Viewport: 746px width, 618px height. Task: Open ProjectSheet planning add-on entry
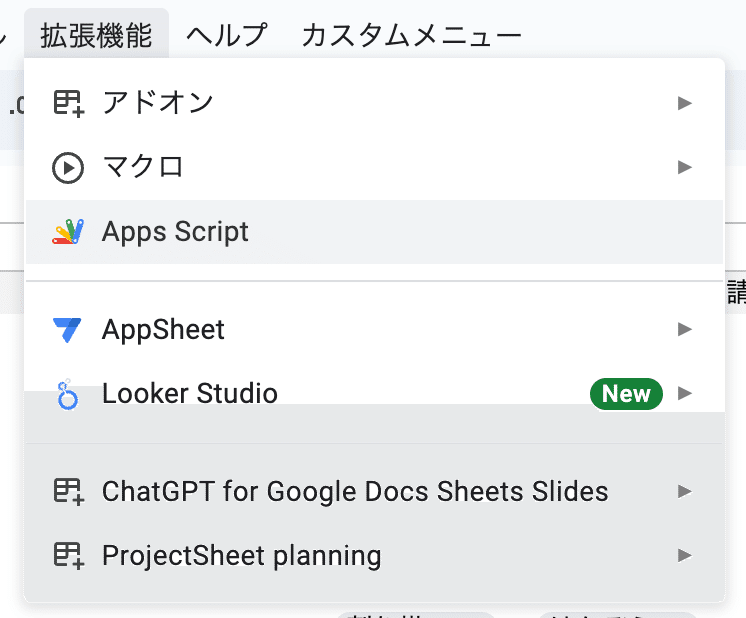374,555
